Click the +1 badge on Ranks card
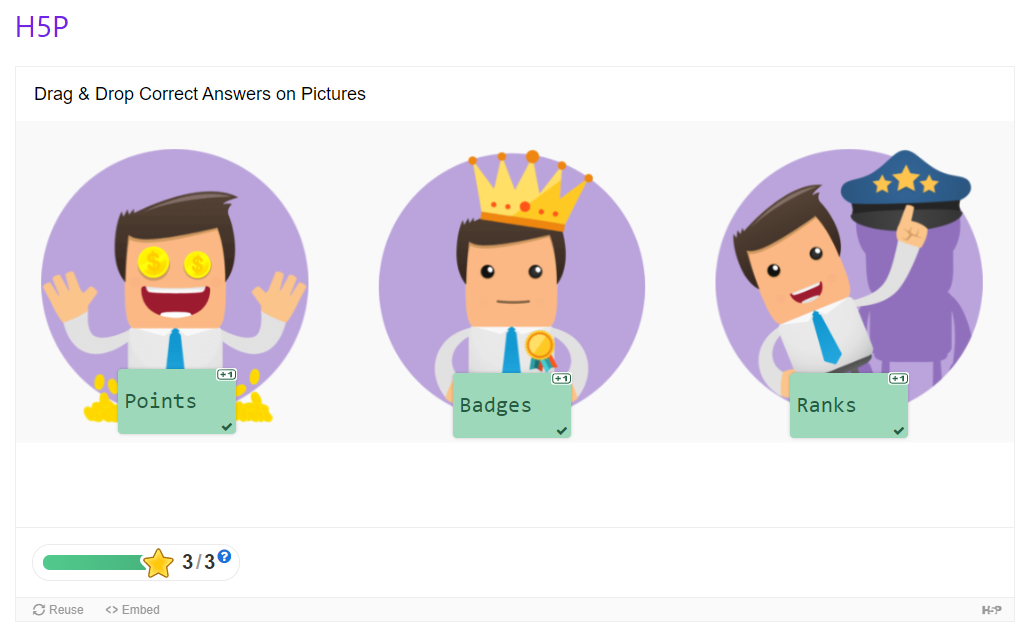Screen dimensions: 1025x631 898,379
